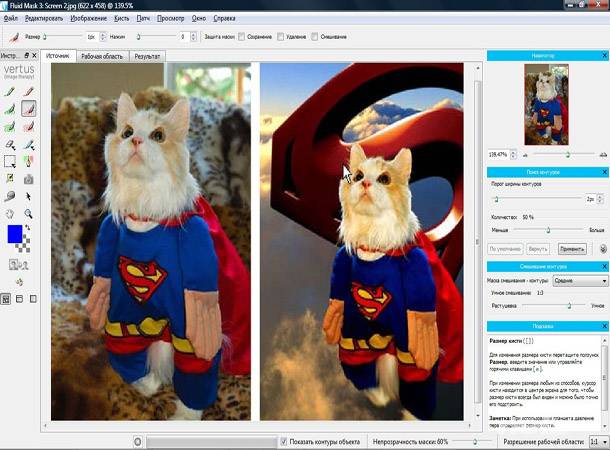Choose the second view layout icon

(19, 299)
